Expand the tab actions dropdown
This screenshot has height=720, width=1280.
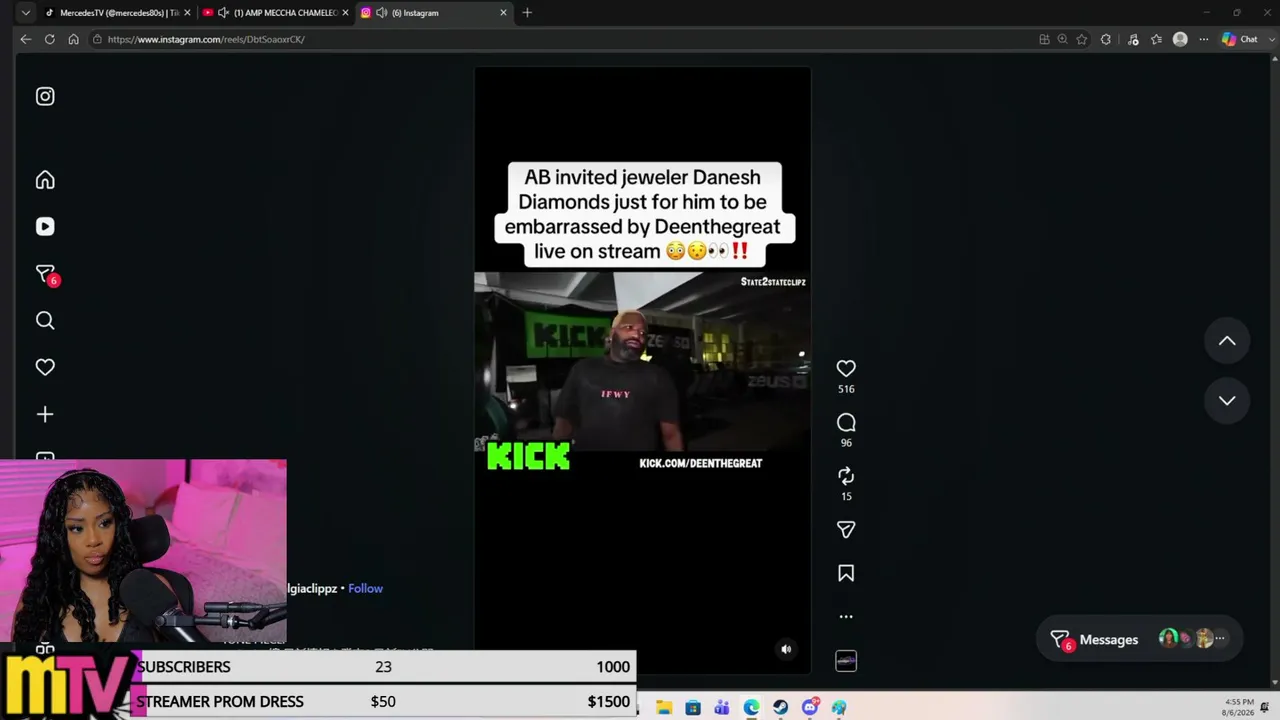26,13
